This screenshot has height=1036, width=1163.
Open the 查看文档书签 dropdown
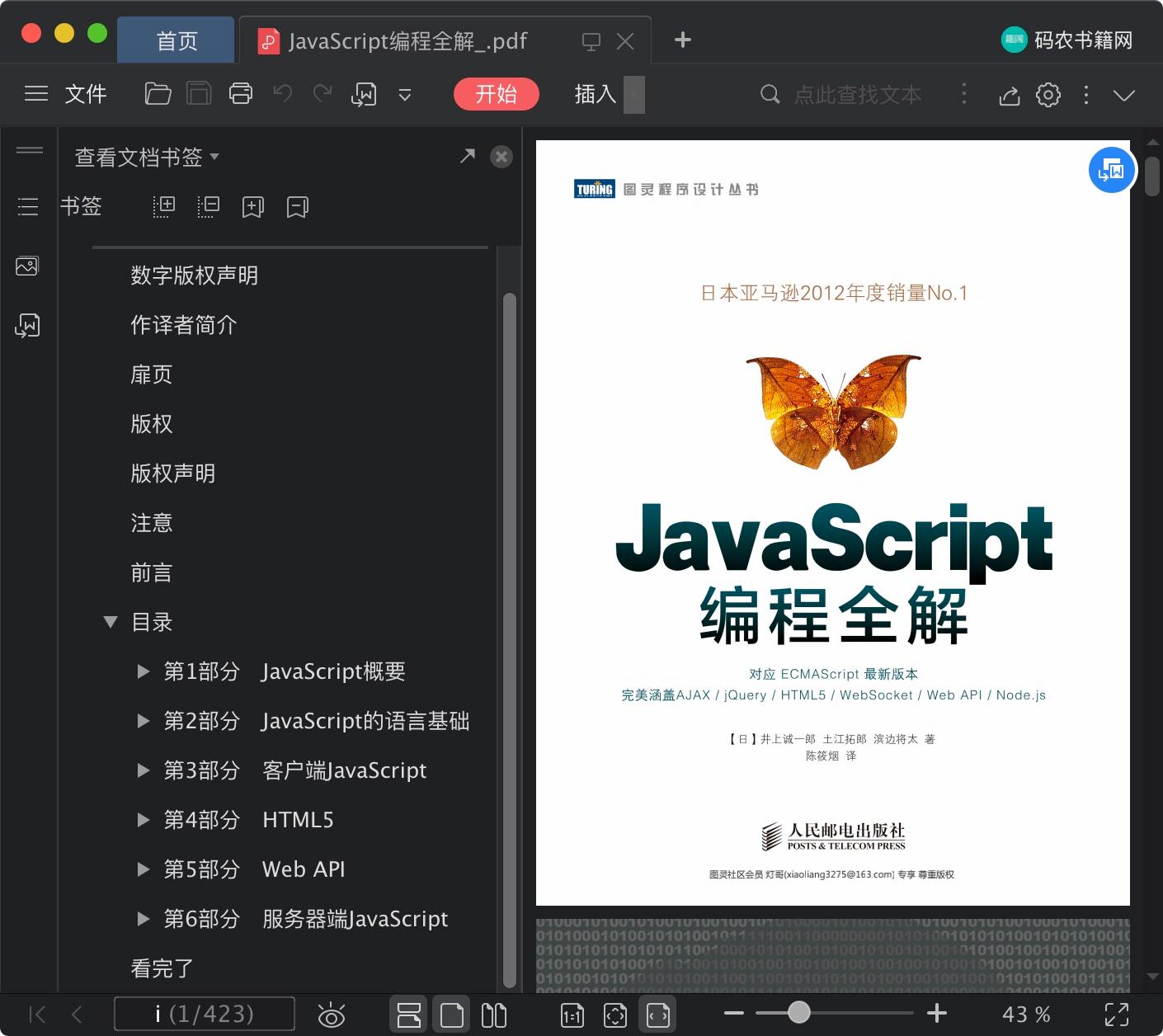click(x=147, y=157)
